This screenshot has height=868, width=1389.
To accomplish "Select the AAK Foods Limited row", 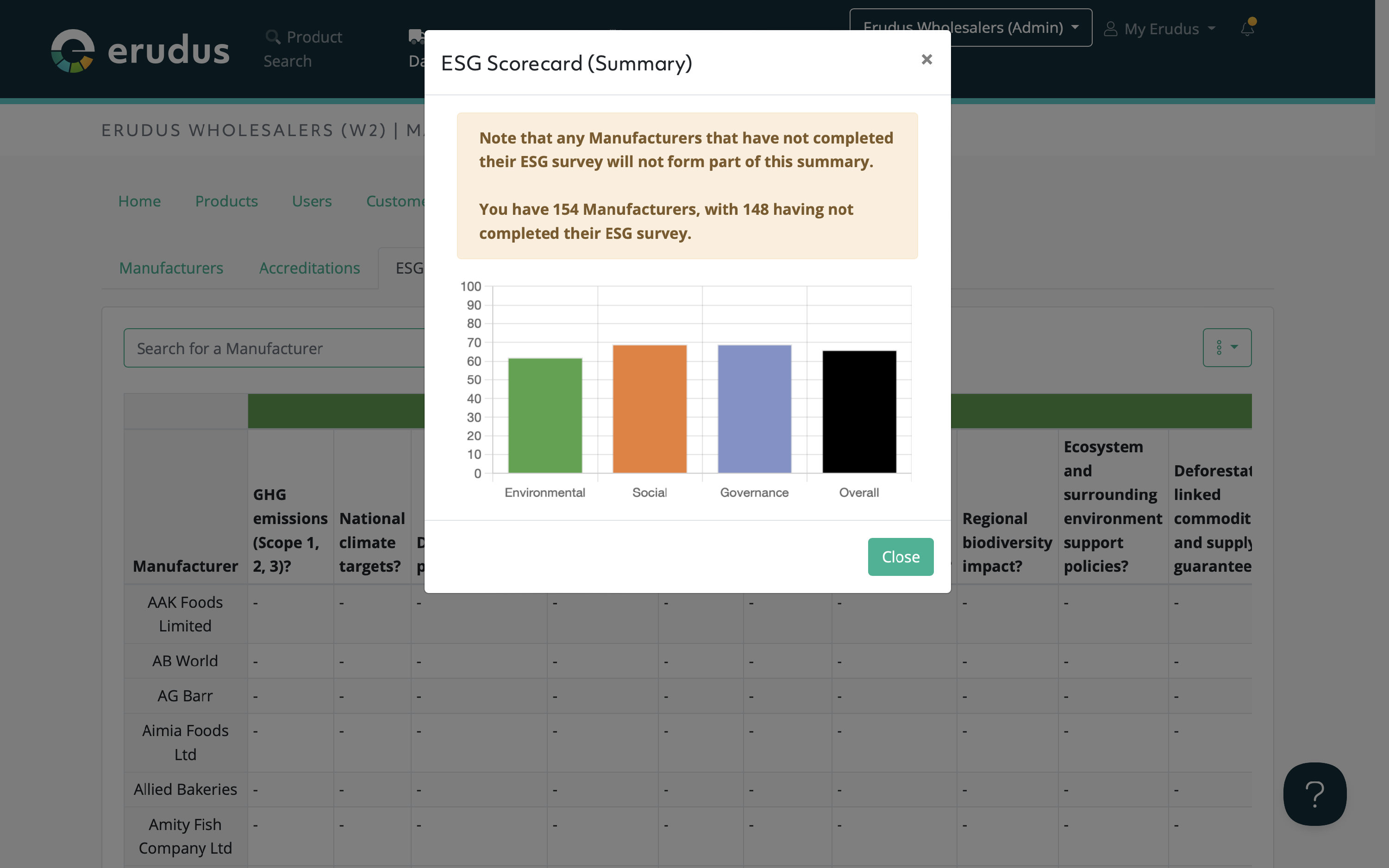I will 185,614.
